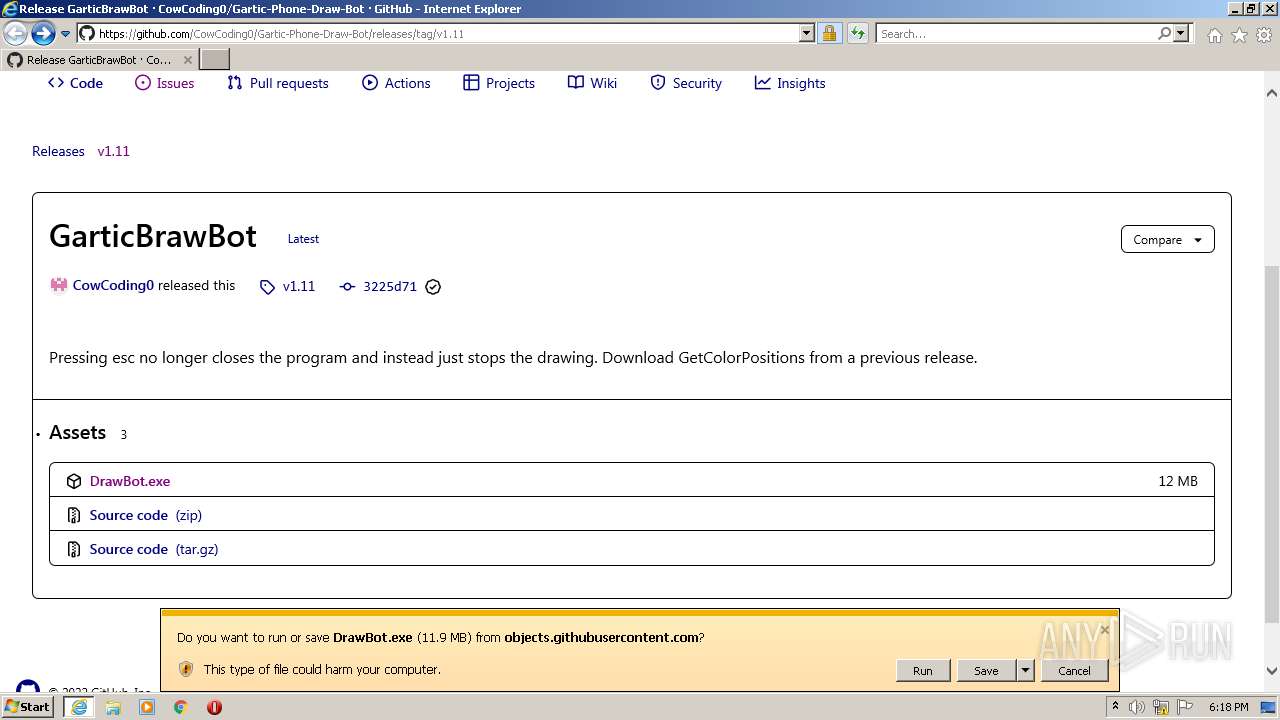The image size is (1280, 720).
Task: Expand the Save options arrow
Action: click(x=1025, y=671)
